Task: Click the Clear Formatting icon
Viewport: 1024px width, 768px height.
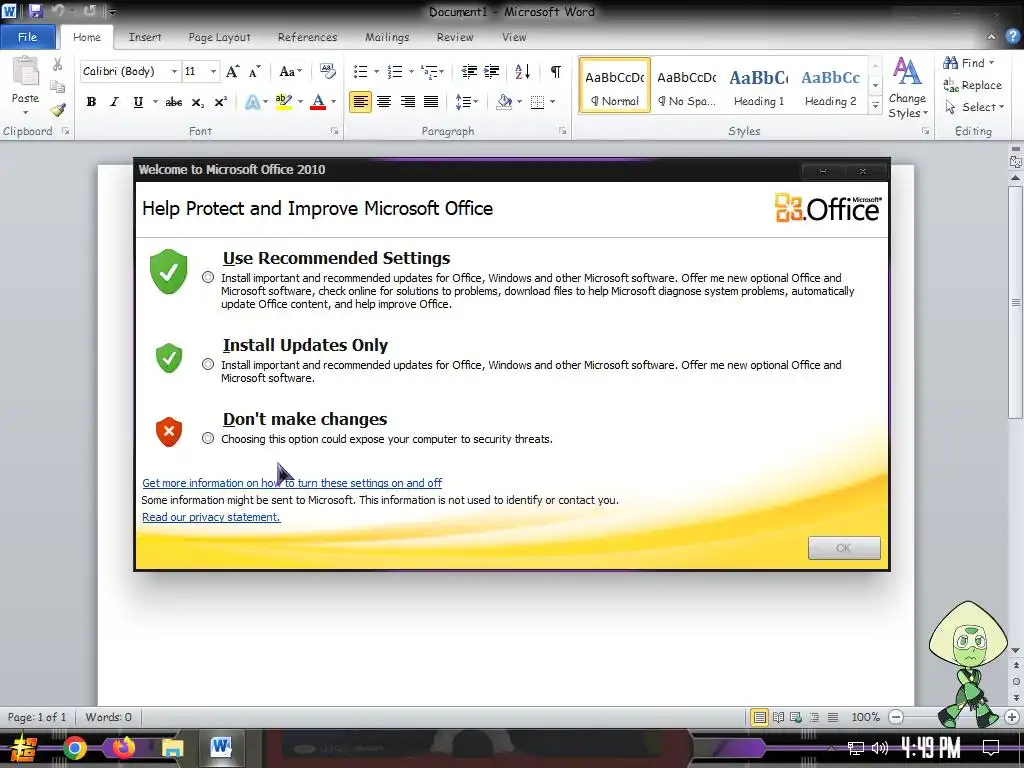Action: tap(327, 71)
